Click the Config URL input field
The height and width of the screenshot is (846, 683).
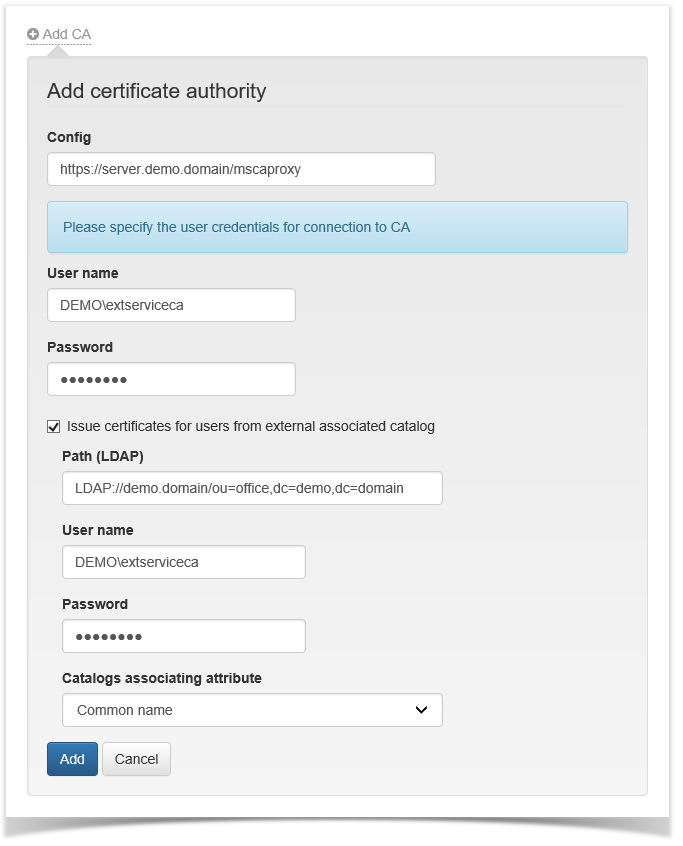click(x=241, y=169)
